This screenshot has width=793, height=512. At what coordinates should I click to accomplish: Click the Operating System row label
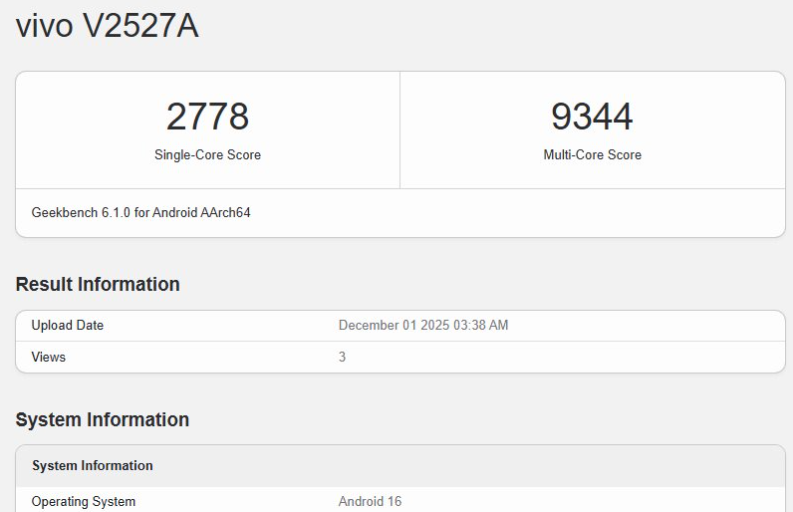(x=83, y=501)
